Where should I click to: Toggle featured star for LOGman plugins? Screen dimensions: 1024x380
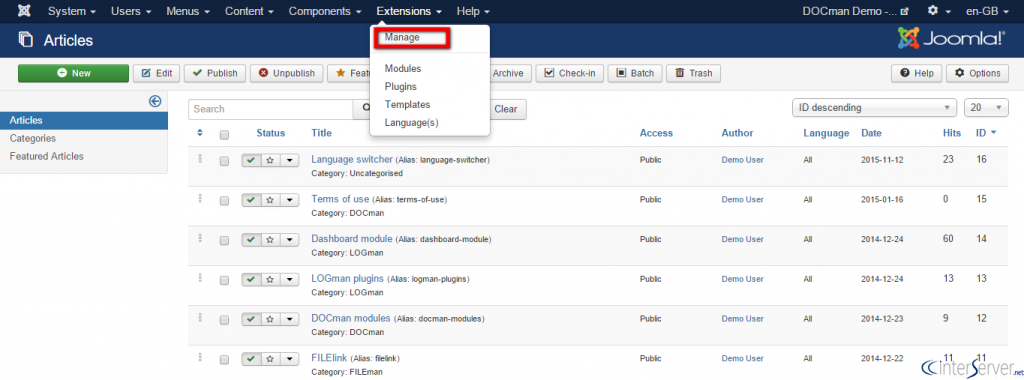point(269,279)
